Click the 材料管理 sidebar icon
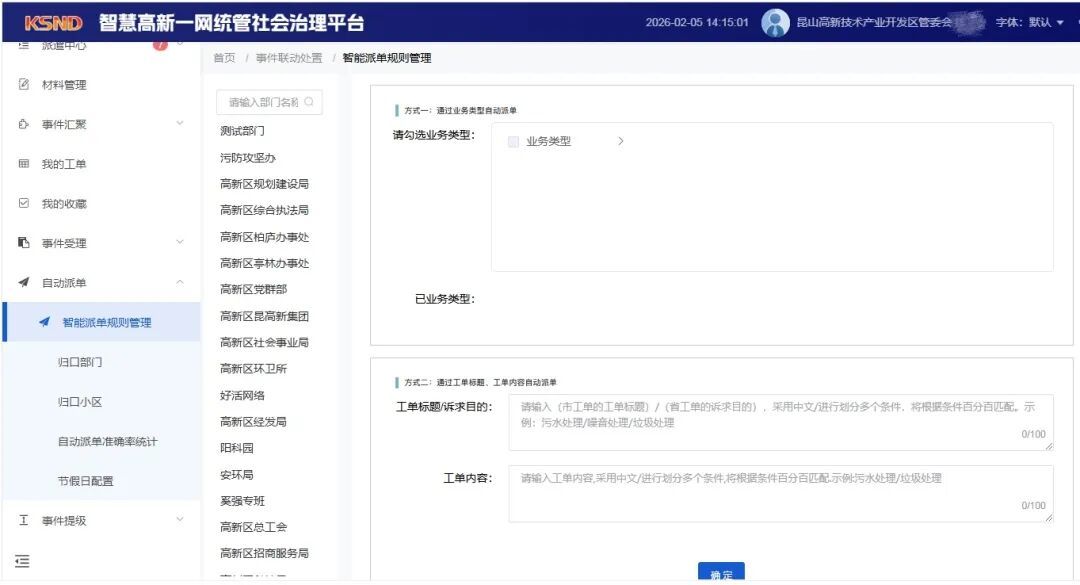 (24, 85)
